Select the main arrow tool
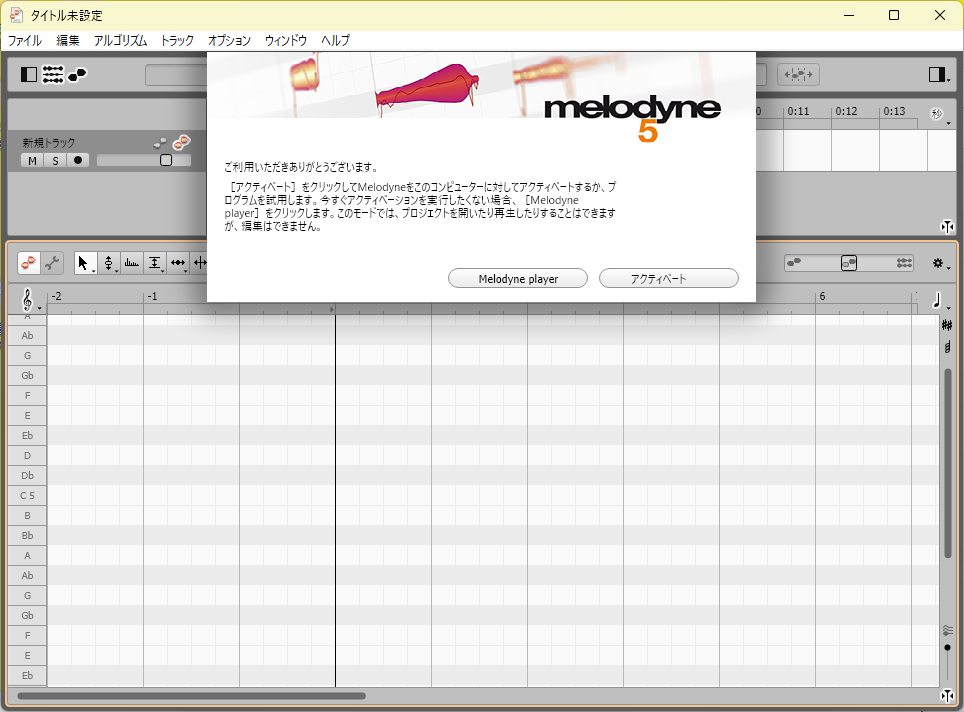The height and width of the screenshot is (712, 964). tap(83, 263)
